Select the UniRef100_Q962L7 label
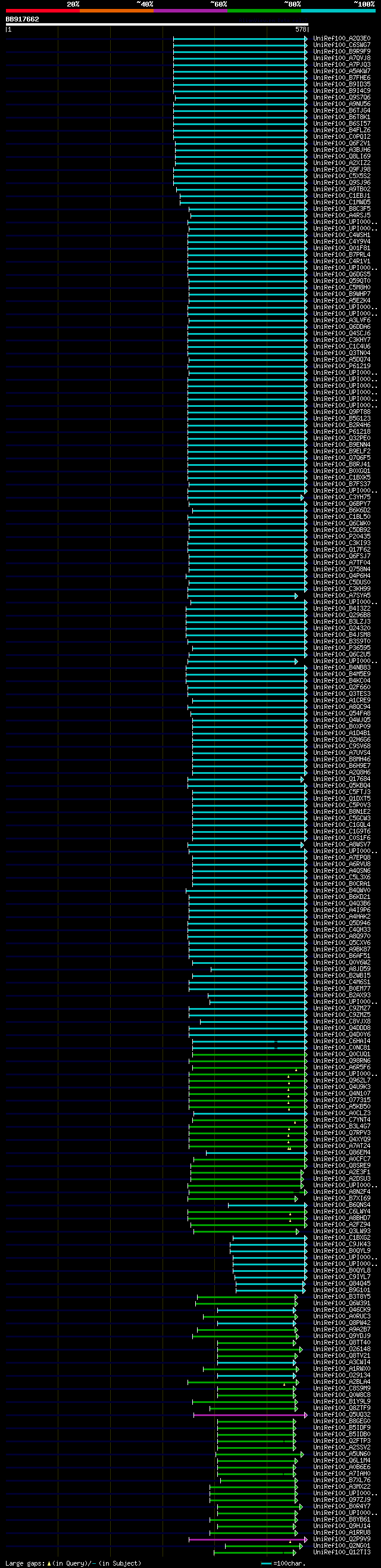Screen dimensions: 381x1568 (342, 1081)
